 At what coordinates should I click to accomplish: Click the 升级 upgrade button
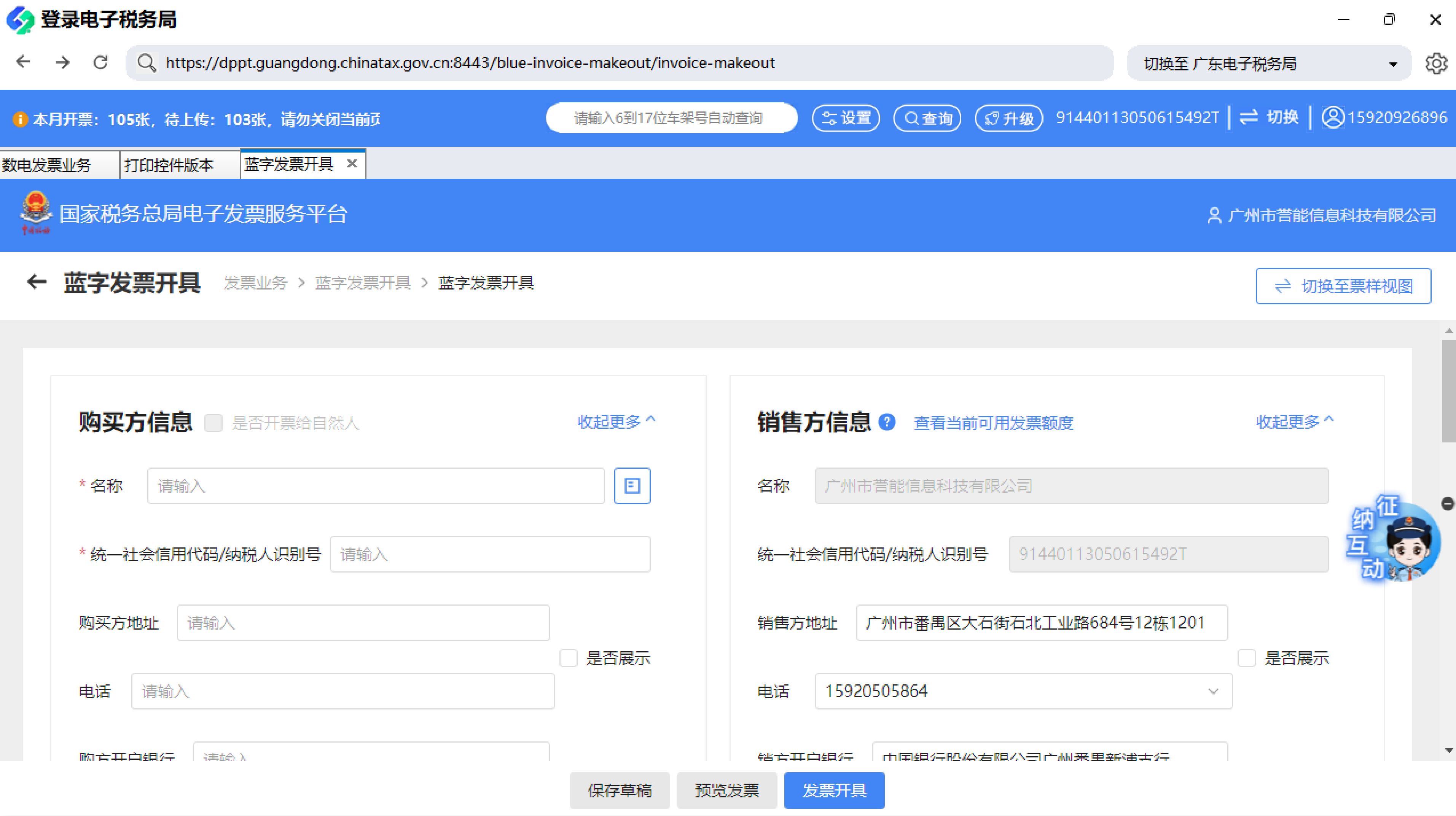[1009, 118]
